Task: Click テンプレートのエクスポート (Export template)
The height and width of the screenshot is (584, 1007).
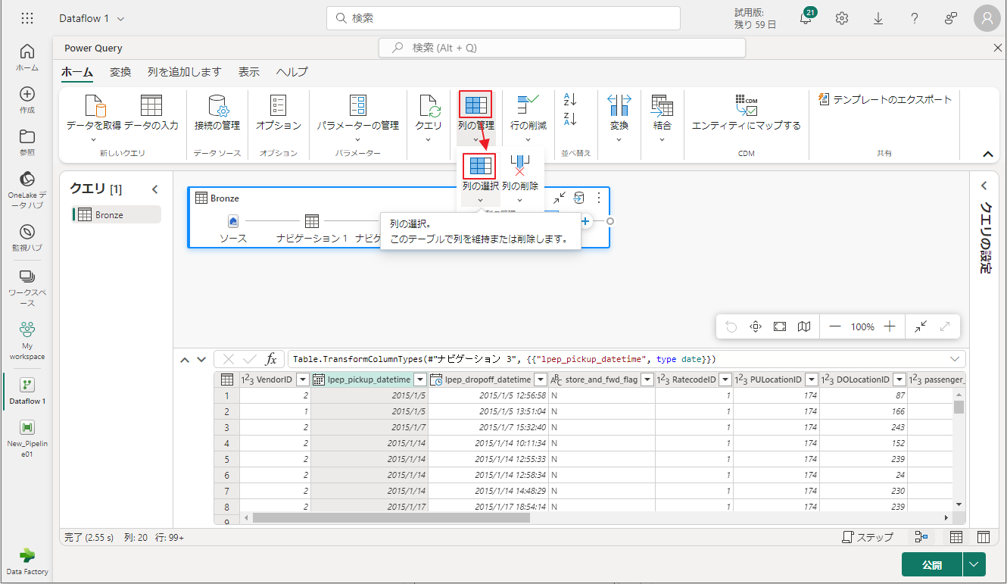Action: tap(885, 100)
